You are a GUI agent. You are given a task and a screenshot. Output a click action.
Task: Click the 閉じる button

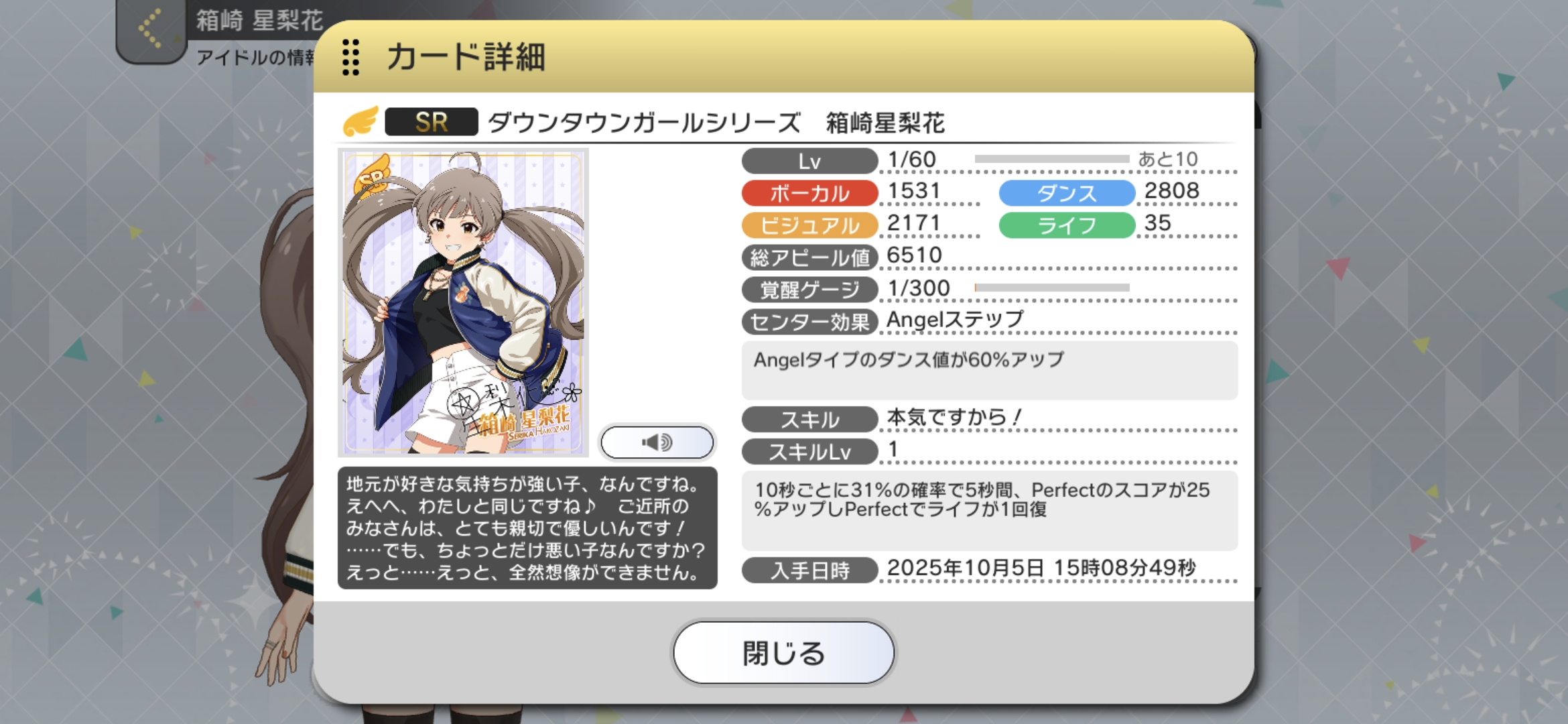[x=783, y=652]
